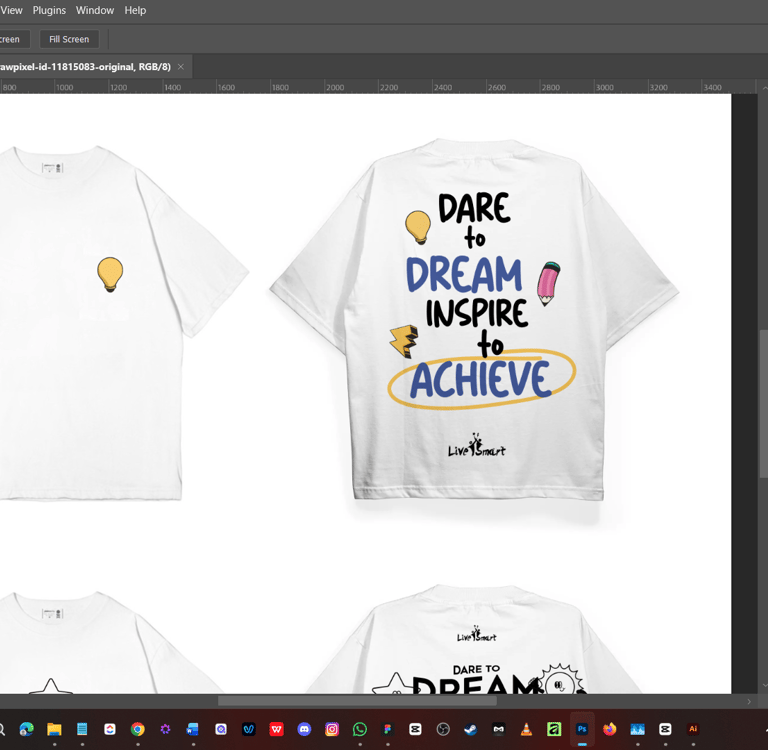Viewport: 768px width, 750px height.
Task: Launch VLC media player from taskbar
Action: click(526, 729)
